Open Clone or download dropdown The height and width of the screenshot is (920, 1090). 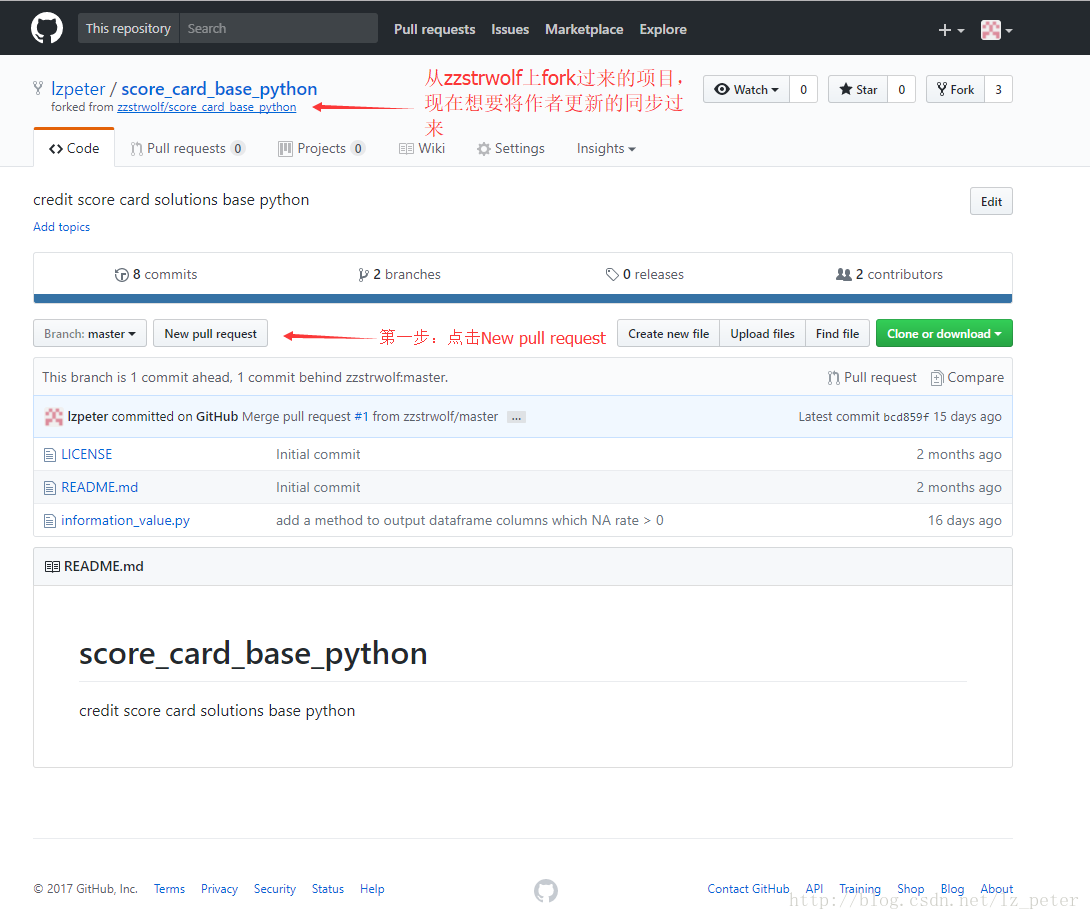click(x=944, y=333)
